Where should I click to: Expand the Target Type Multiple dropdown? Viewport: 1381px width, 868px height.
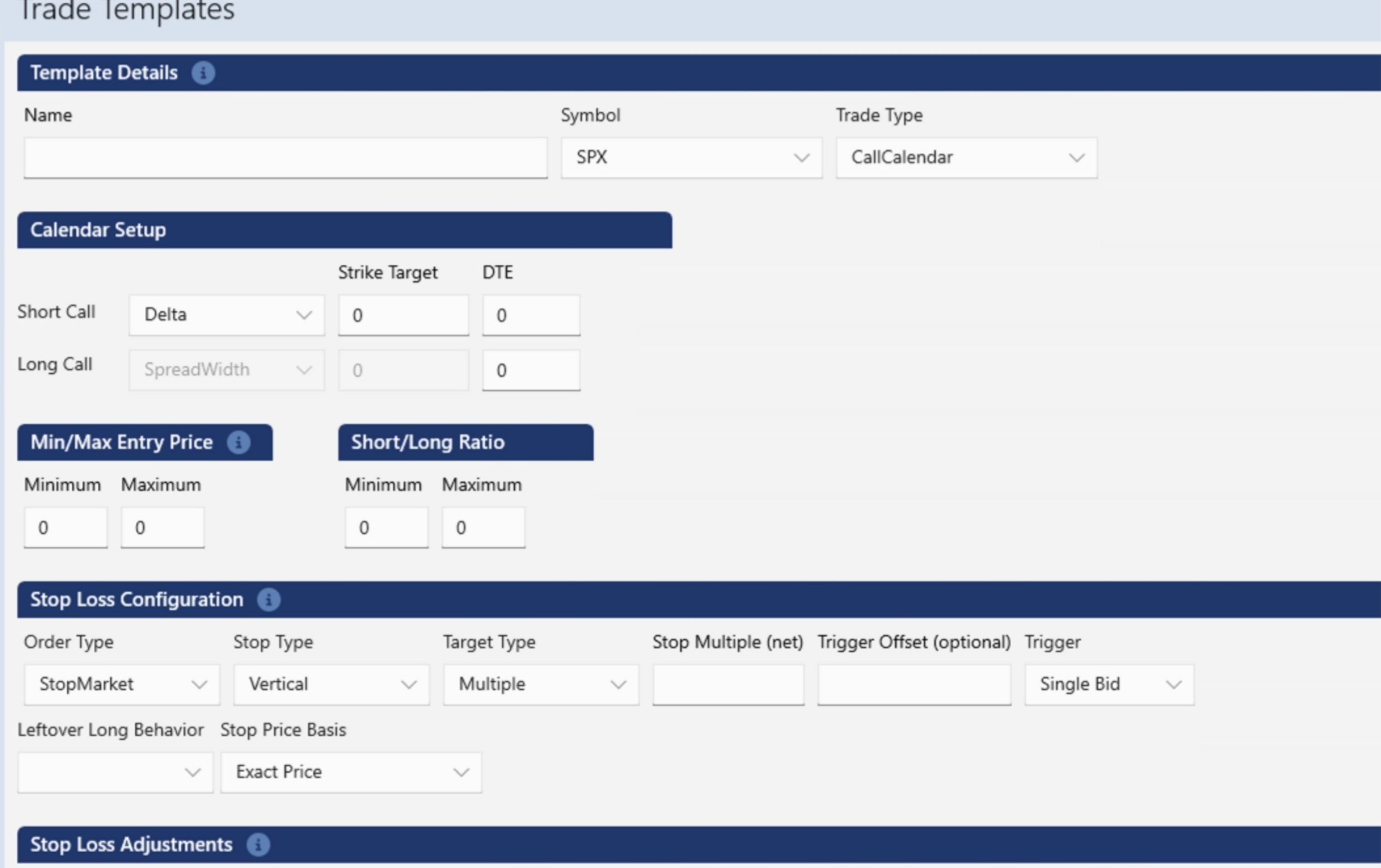click(540, 684)
